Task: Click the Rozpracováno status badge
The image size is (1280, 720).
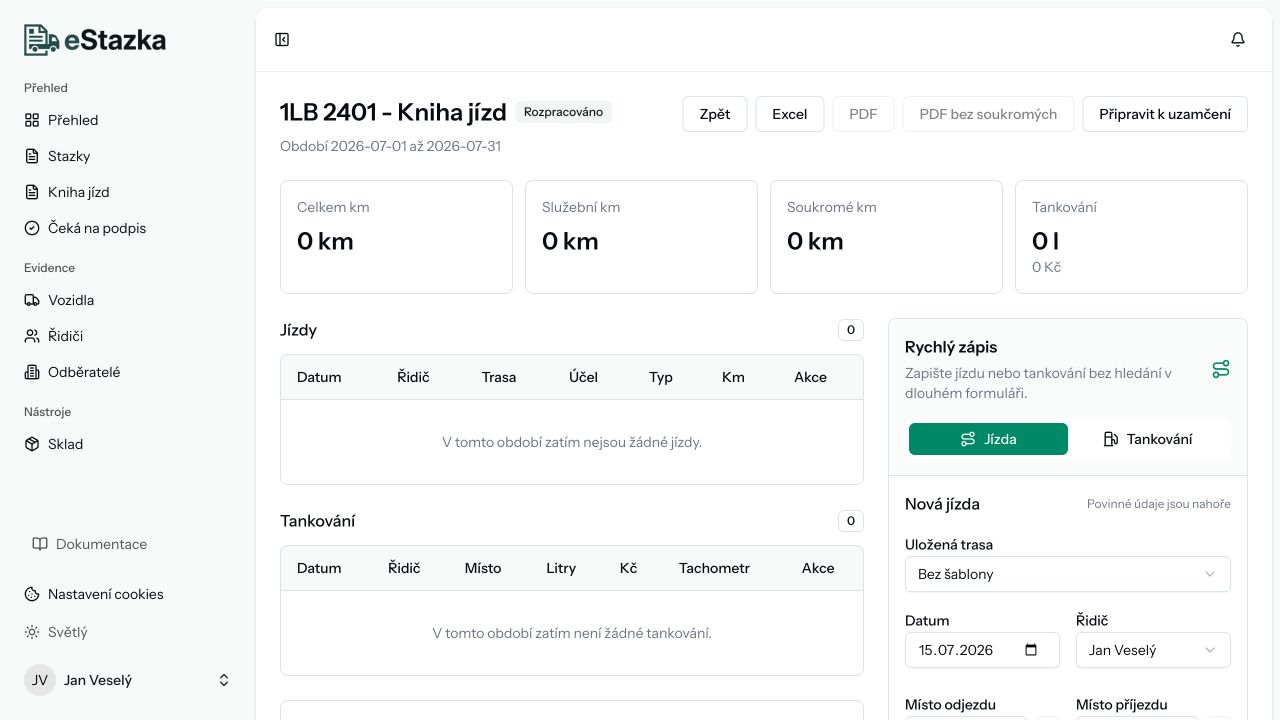Action: point(564,112)
